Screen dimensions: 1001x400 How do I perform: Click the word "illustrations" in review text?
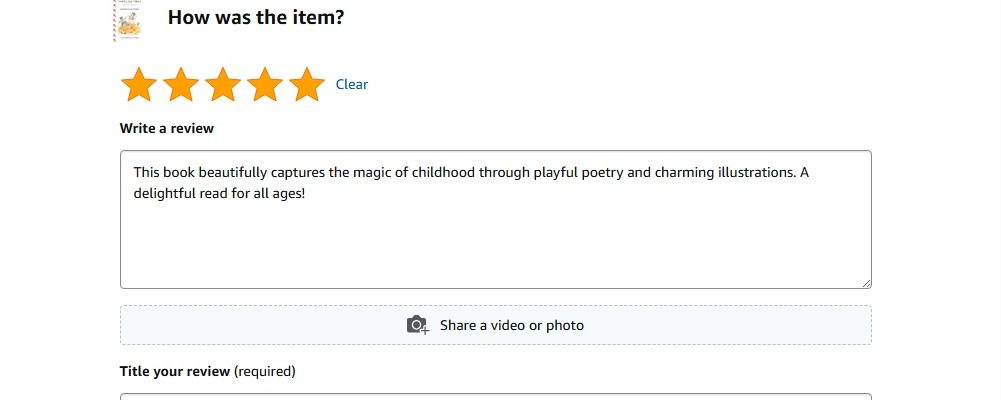760,172
